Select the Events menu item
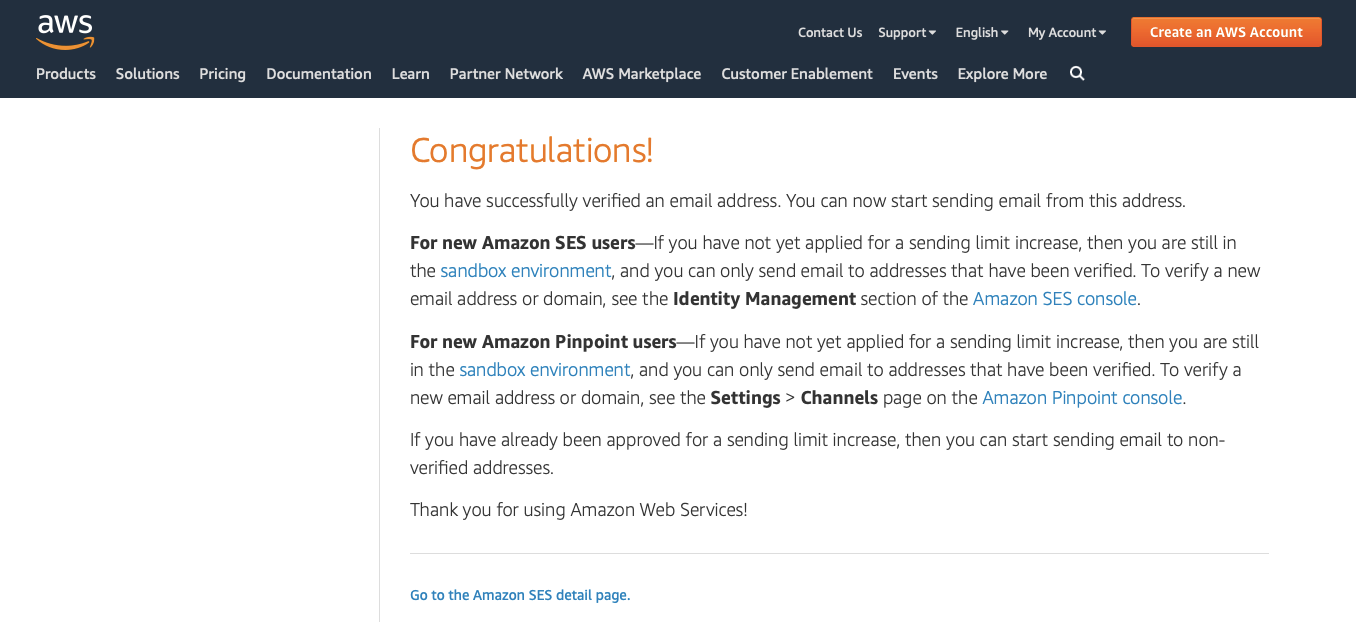The height and width of the screenshot is (622, 1356). click(x=915, y=73)
